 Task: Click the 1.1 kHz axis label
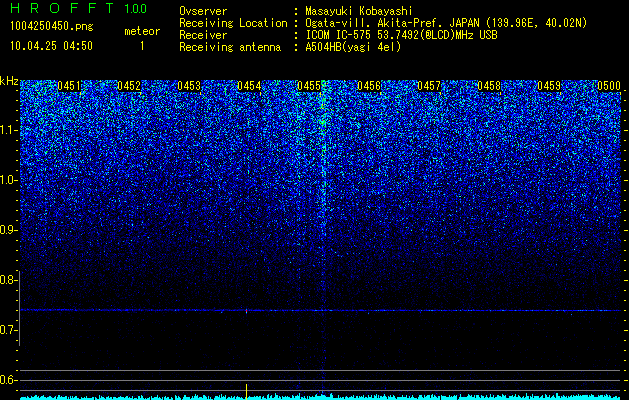[x=7, y=130]
